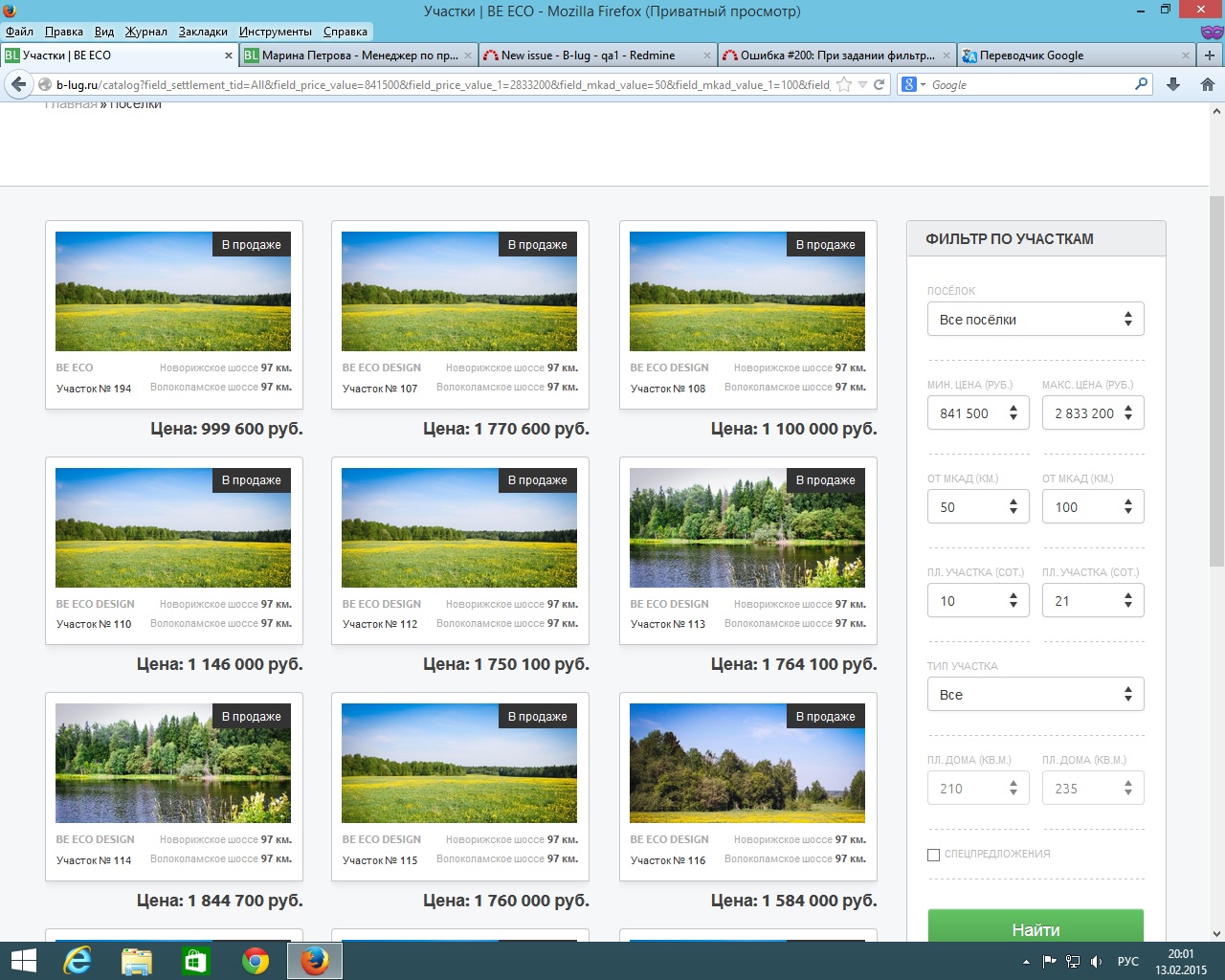The width and height of the screenshot is (1225, 980).
Task: Switch to the Переводчик Google tab
Action: coord(1032,56)
